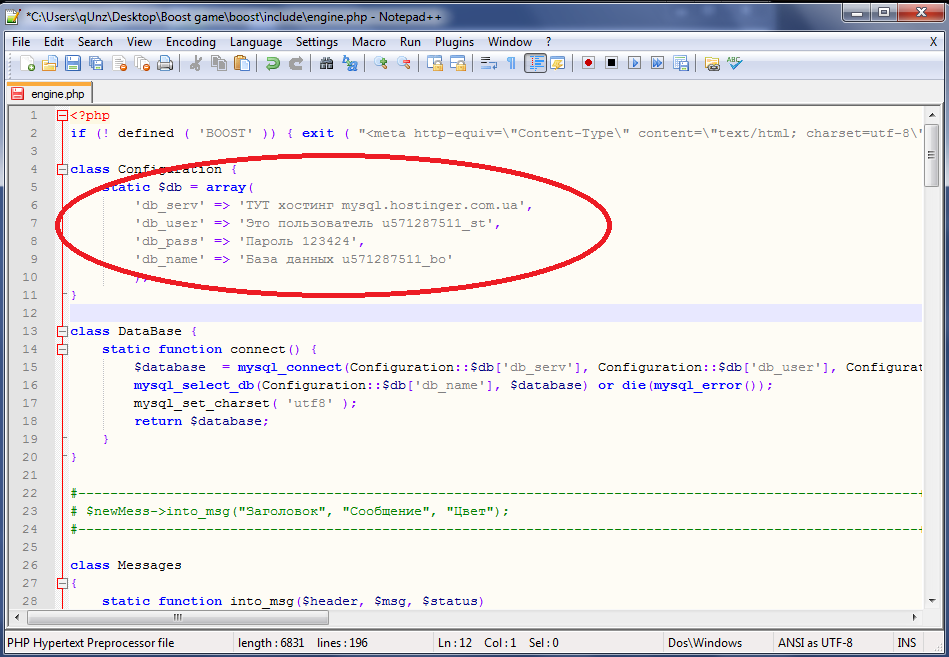Toggle the indent guide toolbar button

[535, 63]
